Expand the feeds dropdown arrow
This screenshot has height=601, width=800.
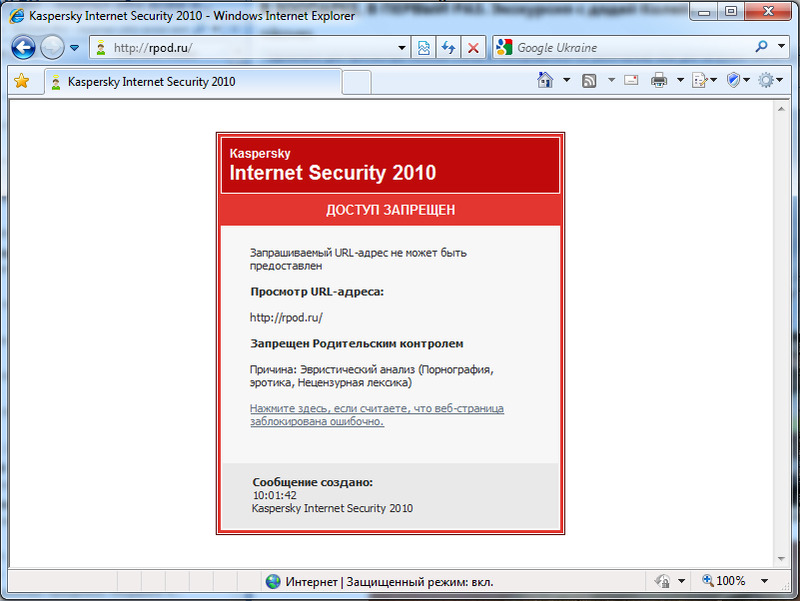coord(611,80)
